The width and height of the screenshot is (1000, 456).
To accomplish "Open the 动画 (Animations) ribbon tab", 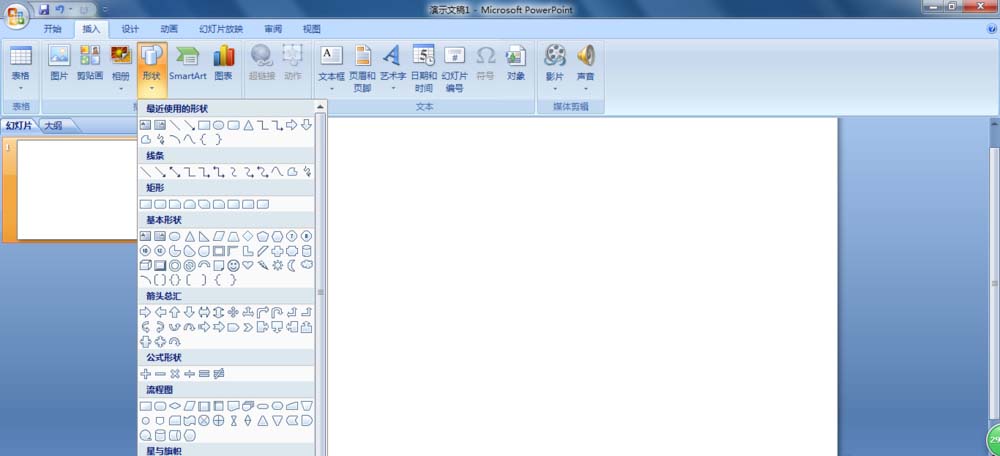I will [169, 29].
